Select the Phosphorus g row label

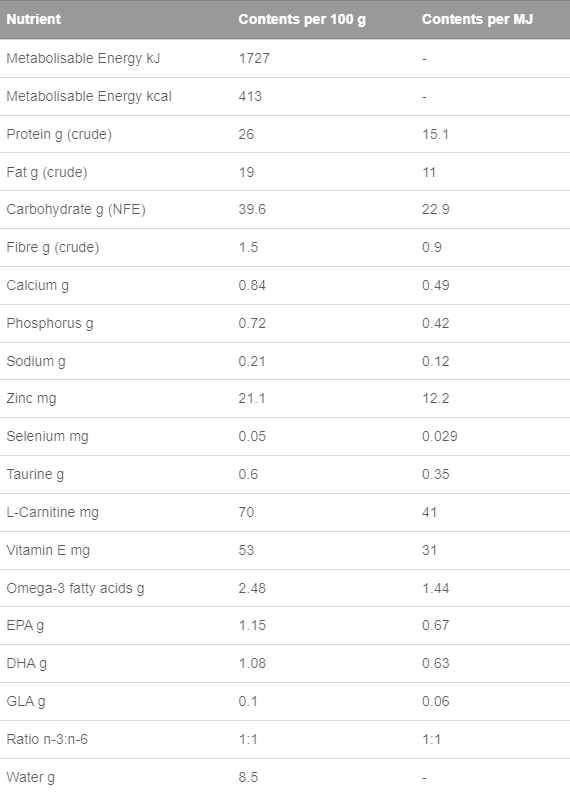50,323
